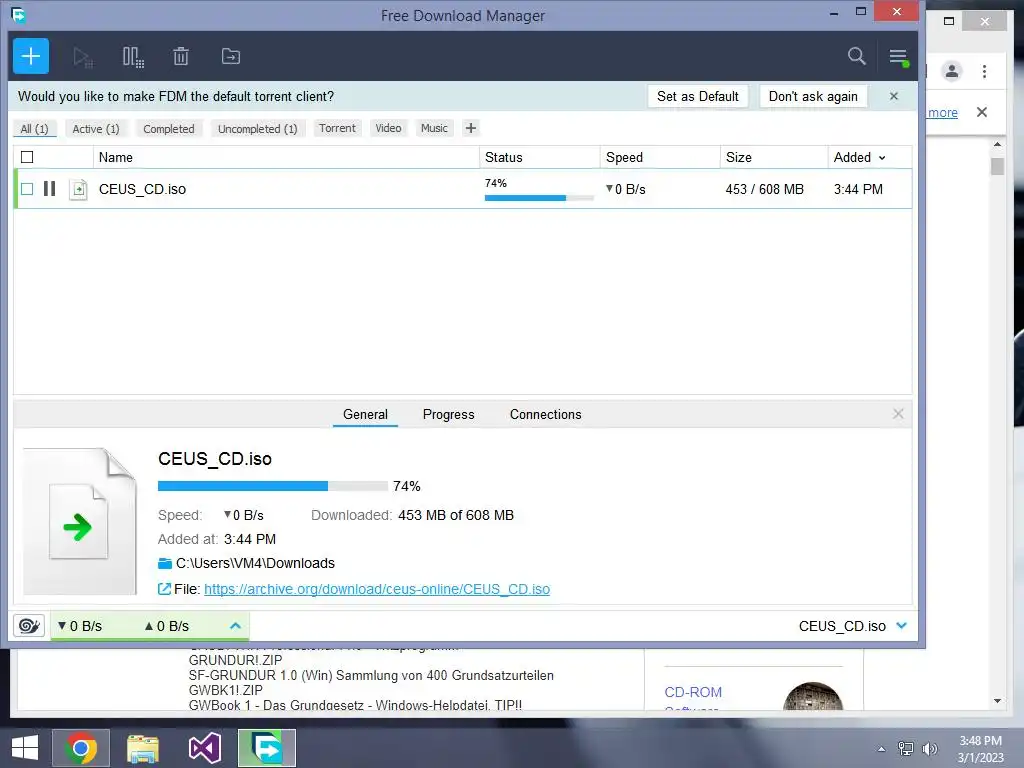Select the Video filter tab
Image resolution: width=1024 pixels, height=768 pixels.
(389, 128)
